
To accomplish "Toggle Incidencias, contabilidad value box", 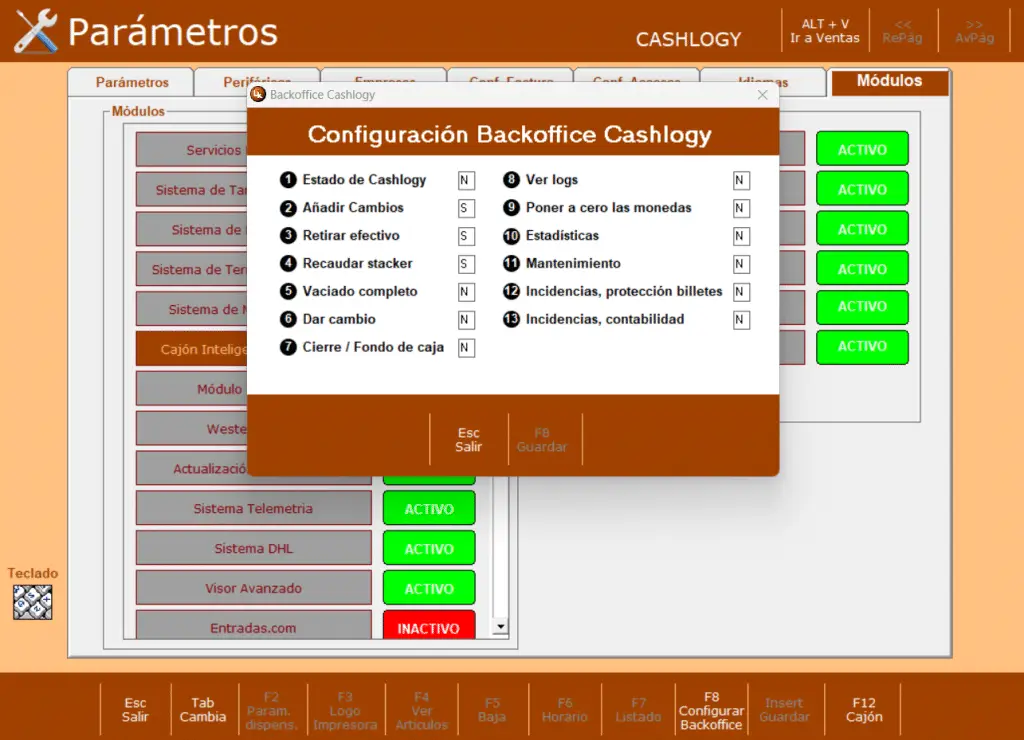I will coord(741,319).
